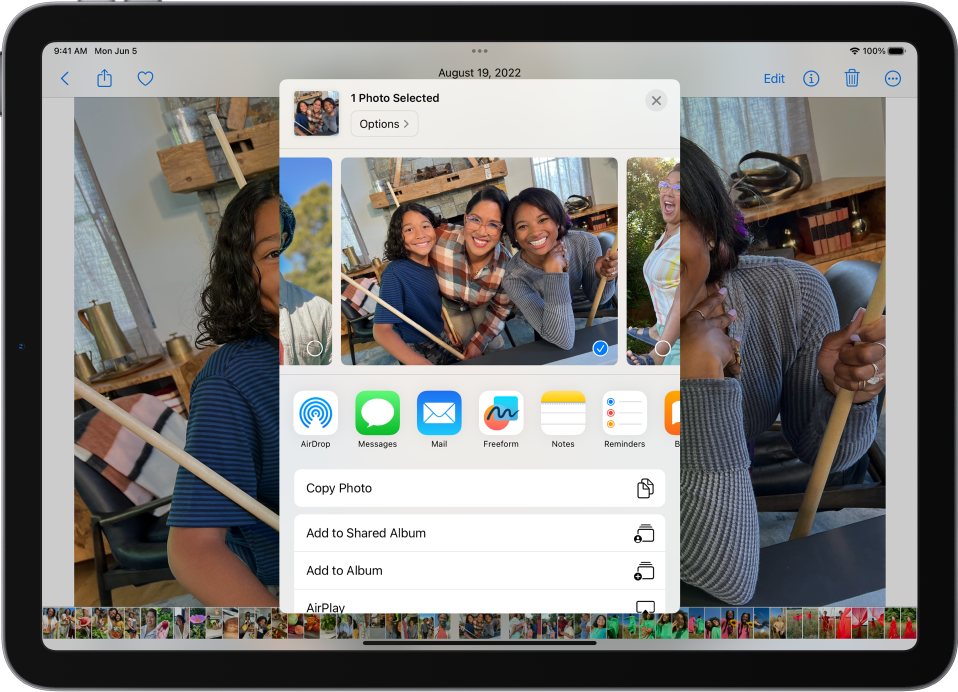Tap the trash Delete icon
958x692 pixels.
pos(852,78)
